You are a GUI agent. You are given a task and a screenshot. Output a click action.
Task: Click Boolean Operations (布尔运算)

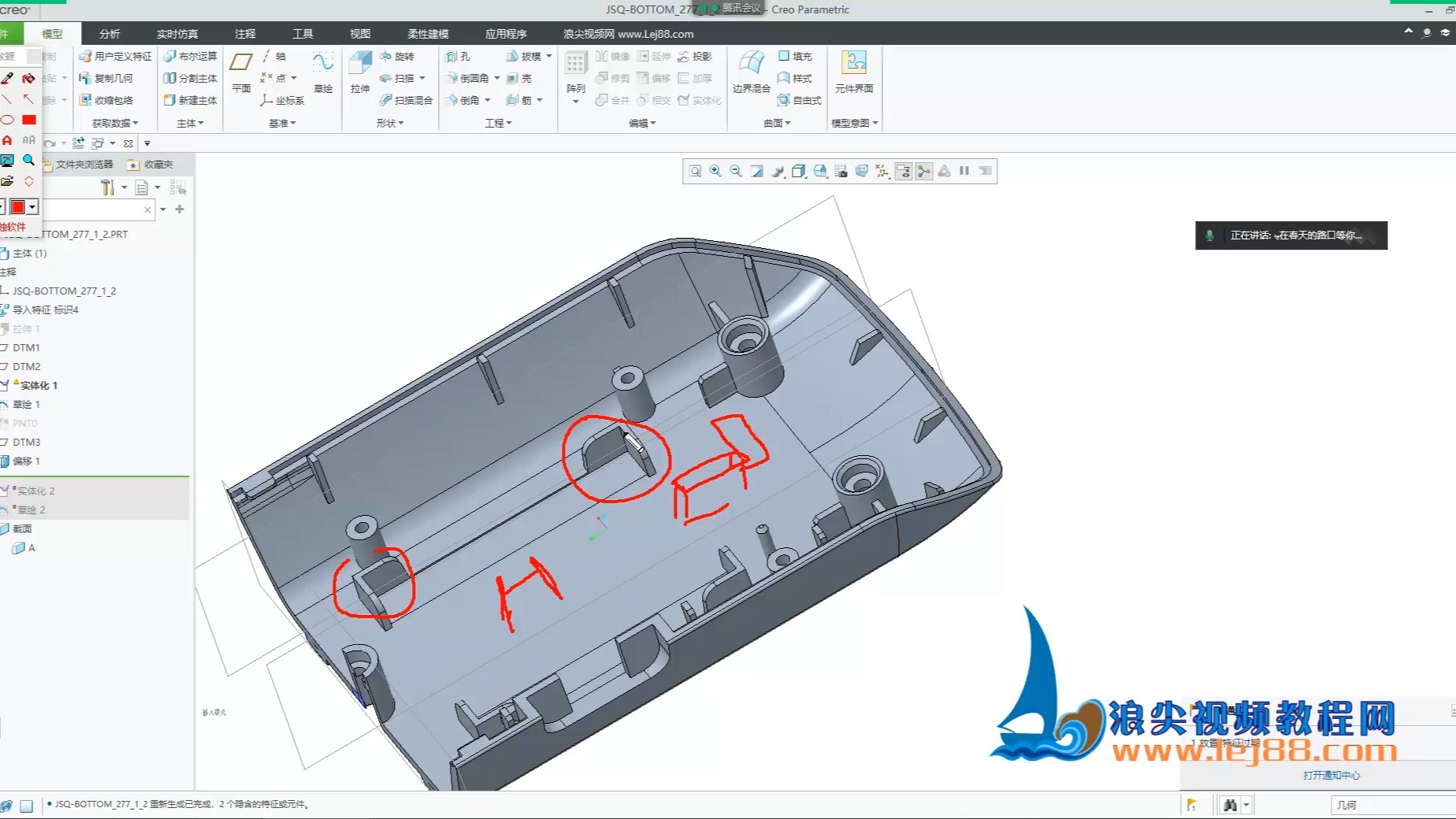[x=190, y=56]
